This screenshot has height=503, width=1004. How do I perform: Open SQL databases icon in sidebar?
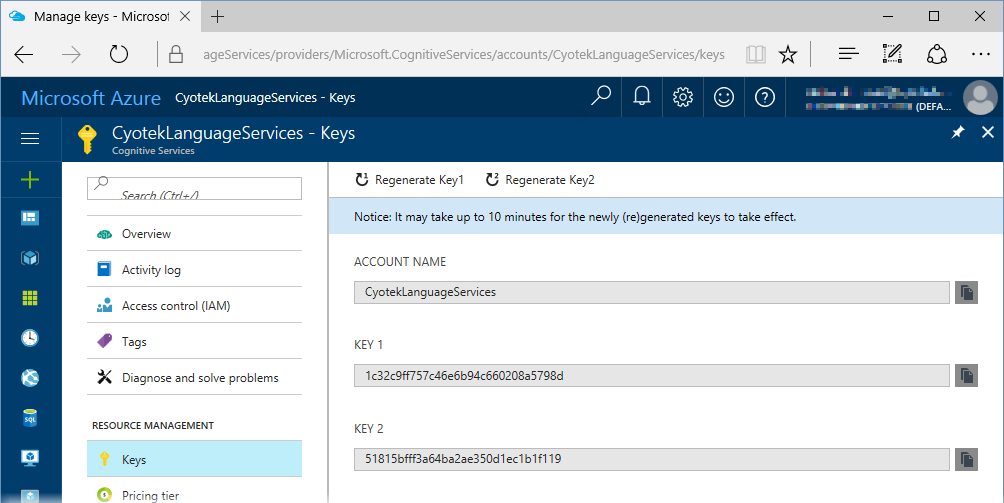point(30,418)
